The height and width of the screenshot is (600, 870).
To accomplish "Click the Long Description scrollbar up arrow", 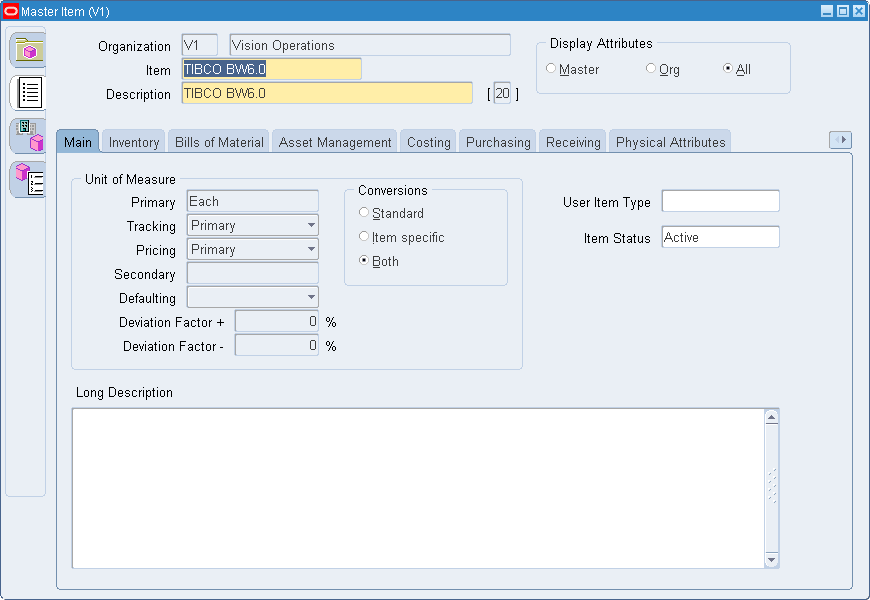I will click(771, 417).
